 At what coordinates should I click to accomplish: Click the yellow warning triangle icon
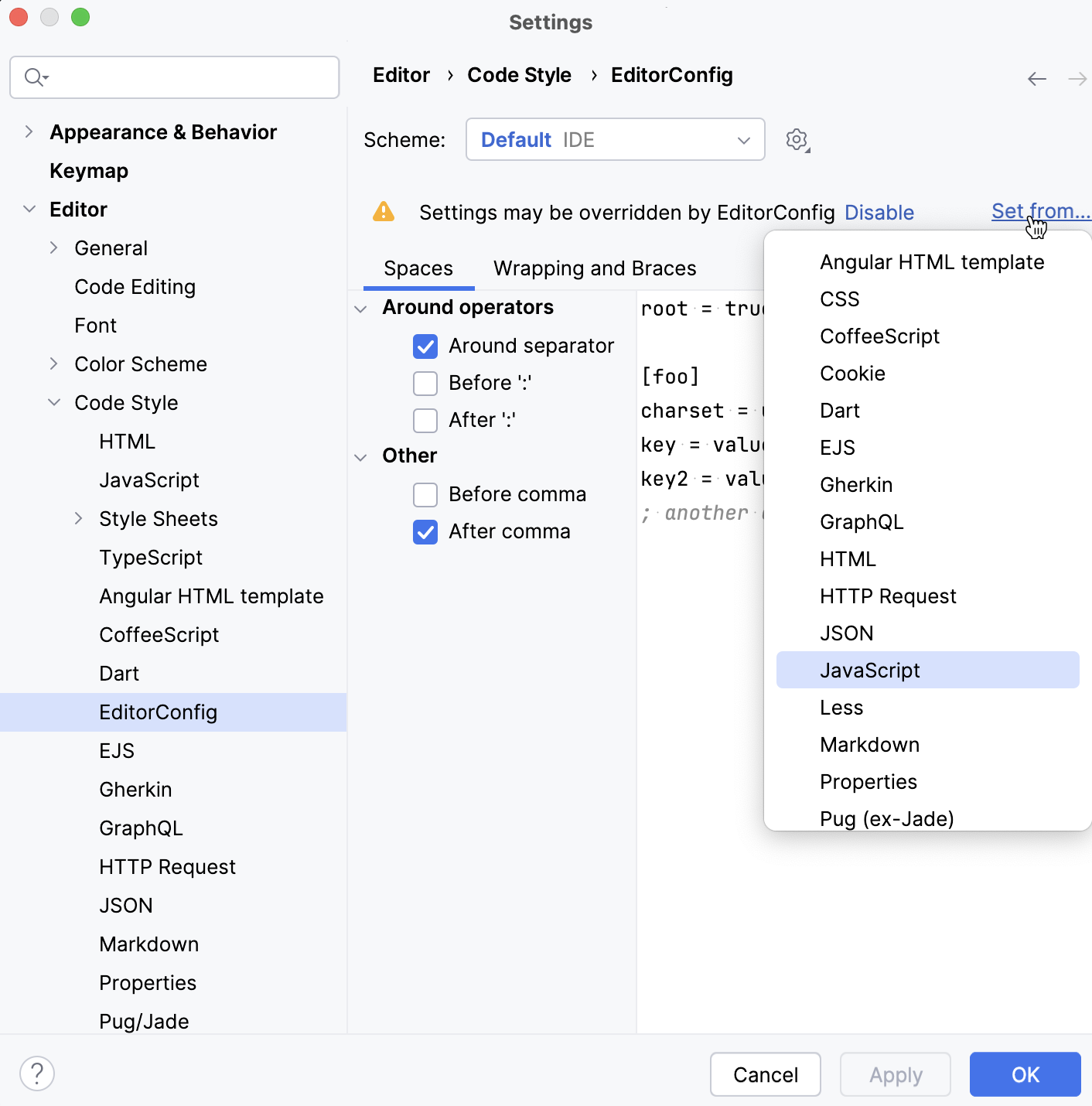384,212
